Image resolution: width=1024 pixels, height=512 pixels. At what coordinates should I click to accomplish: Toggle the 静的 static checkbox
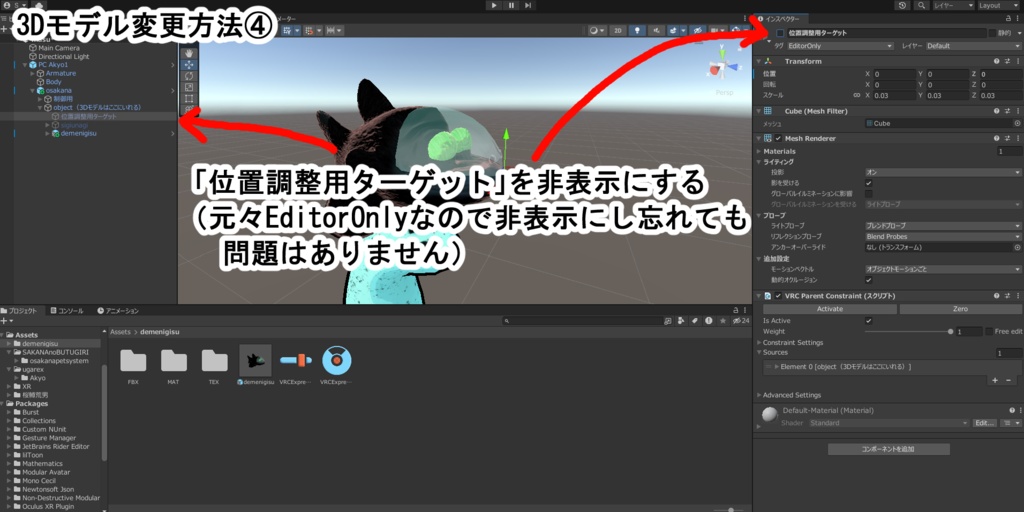click(x=992, y=33)
